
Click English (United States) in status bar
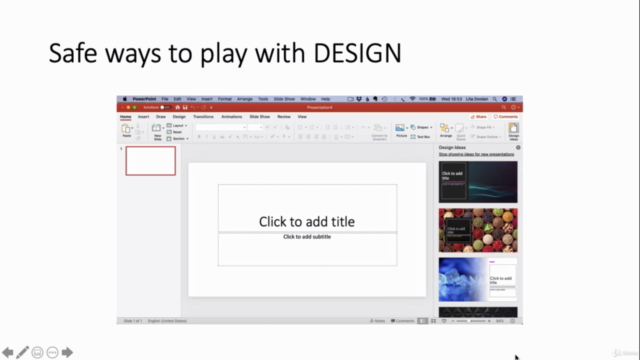coord(167,321)
